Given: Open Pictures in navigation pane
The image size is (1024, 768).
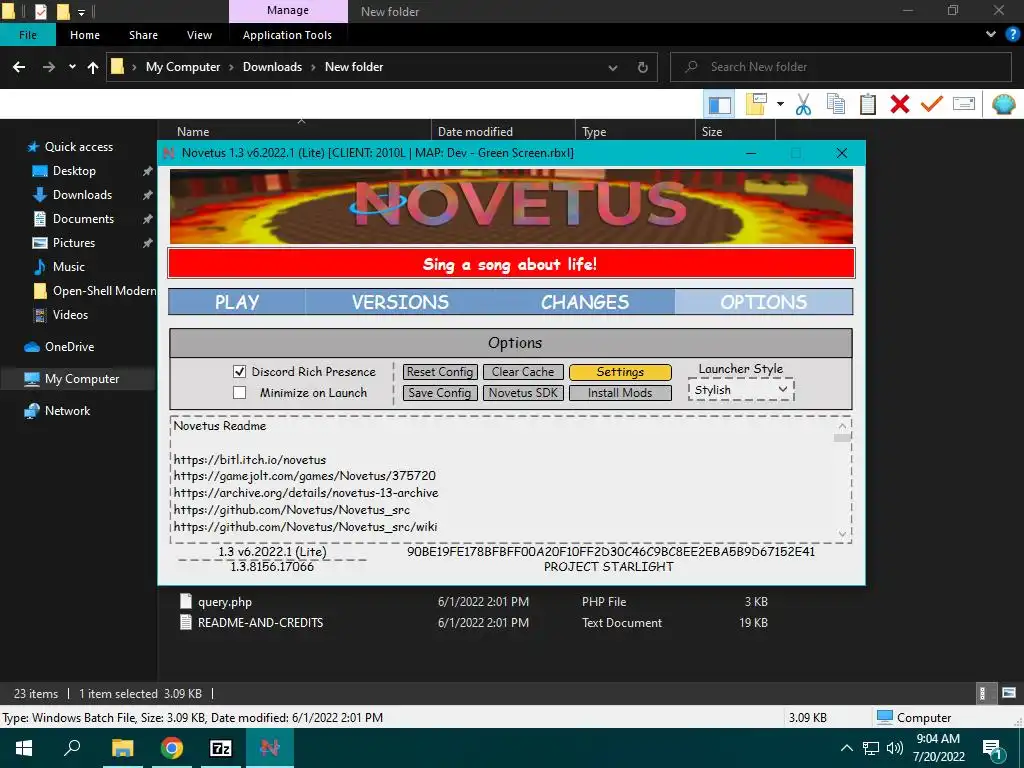Looking at the screenshot, I should click(x=74, y=243).
